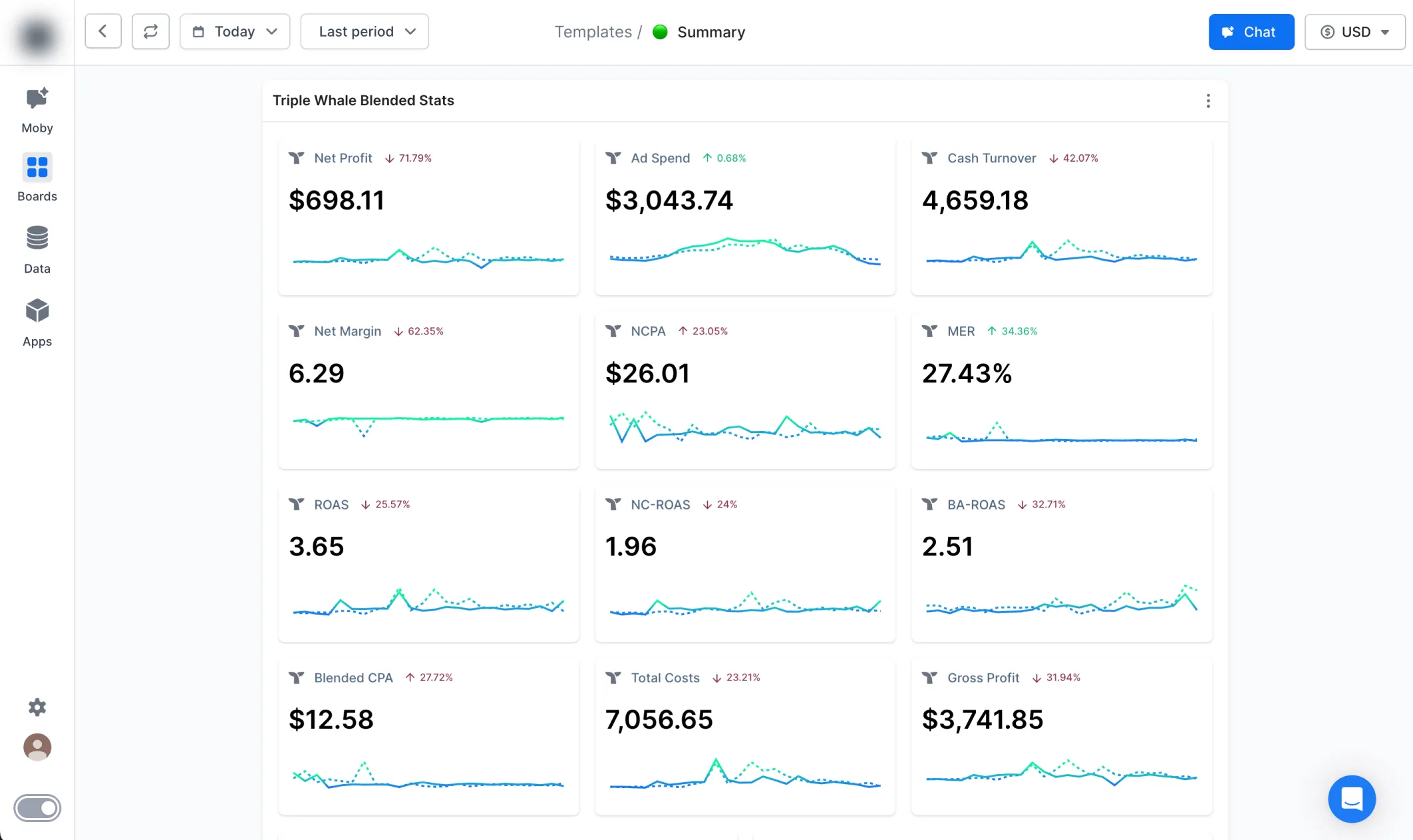This screenshot has width=1413, height=840.
Task: Open the support chat bubble widget
Action: tap(1351, 799)
